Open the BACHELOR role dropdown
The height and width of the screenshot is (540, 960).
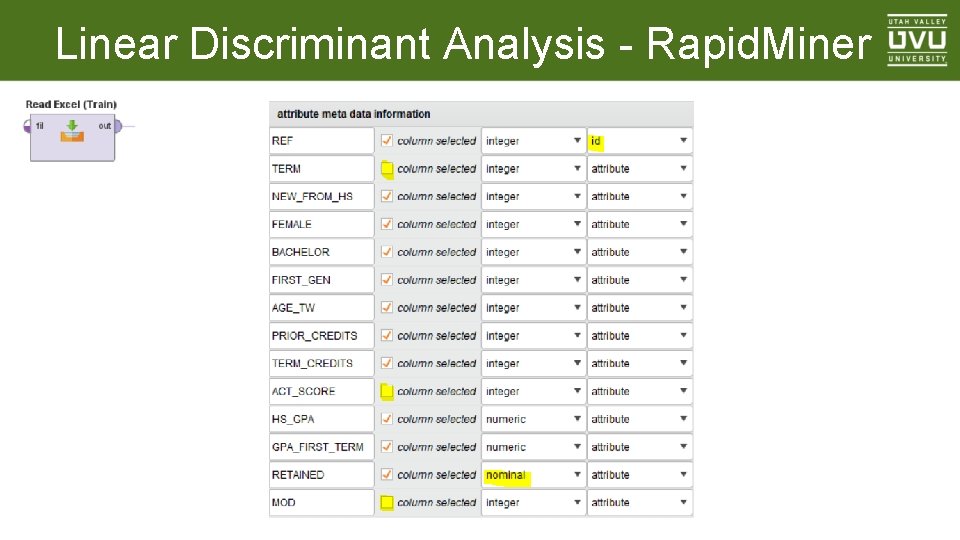coord(640,252)
